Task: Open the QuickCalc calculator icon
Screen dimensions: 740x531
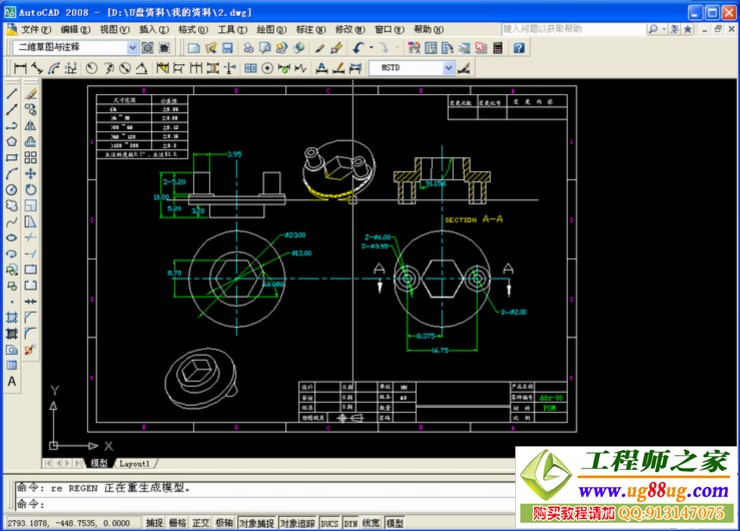Action: pos(498,48)
